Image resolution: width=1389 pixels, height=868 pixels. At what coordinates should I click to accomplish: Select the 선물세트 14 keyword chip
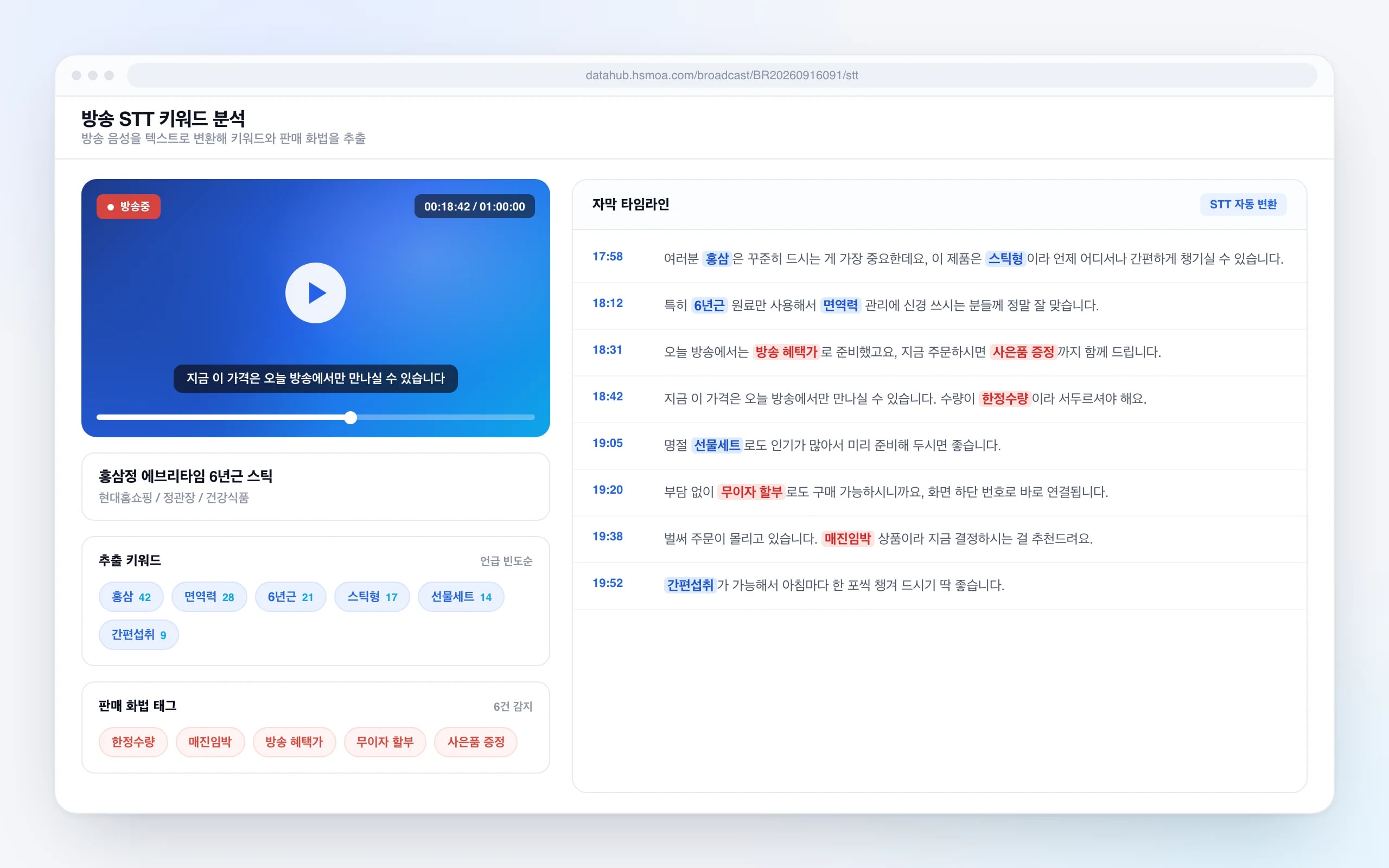coord(461,596)
